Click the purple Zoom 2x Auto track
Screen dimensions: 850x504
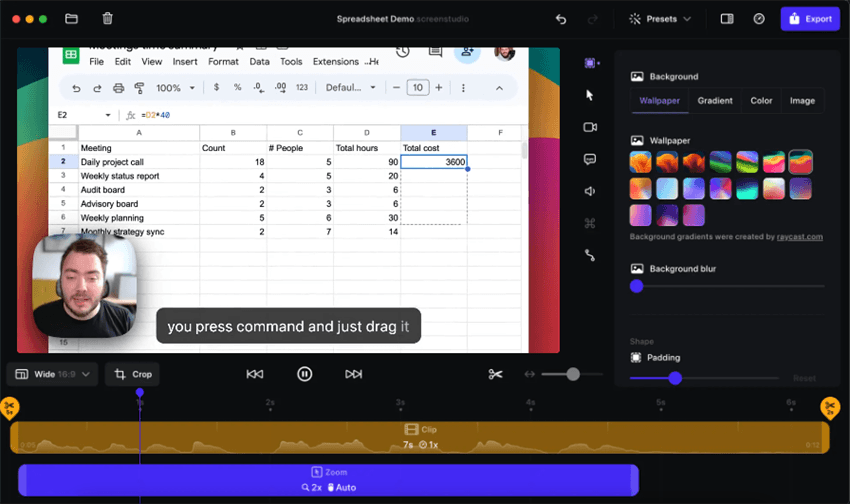pyautogui.click(x=329, y=480)
